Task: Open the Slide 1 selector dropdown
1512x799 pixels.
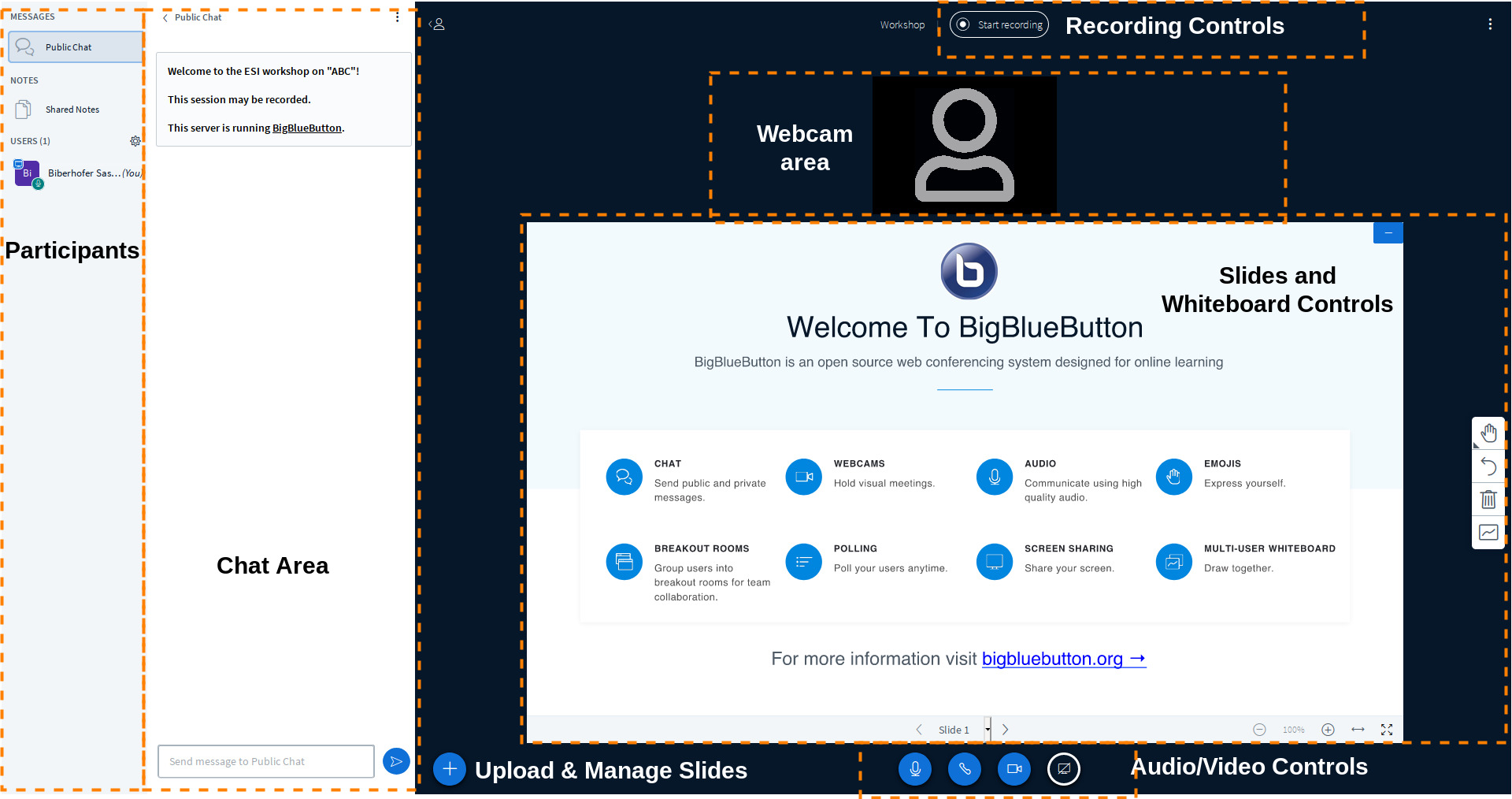Action: pyautogui.click(x=964, y=730)
